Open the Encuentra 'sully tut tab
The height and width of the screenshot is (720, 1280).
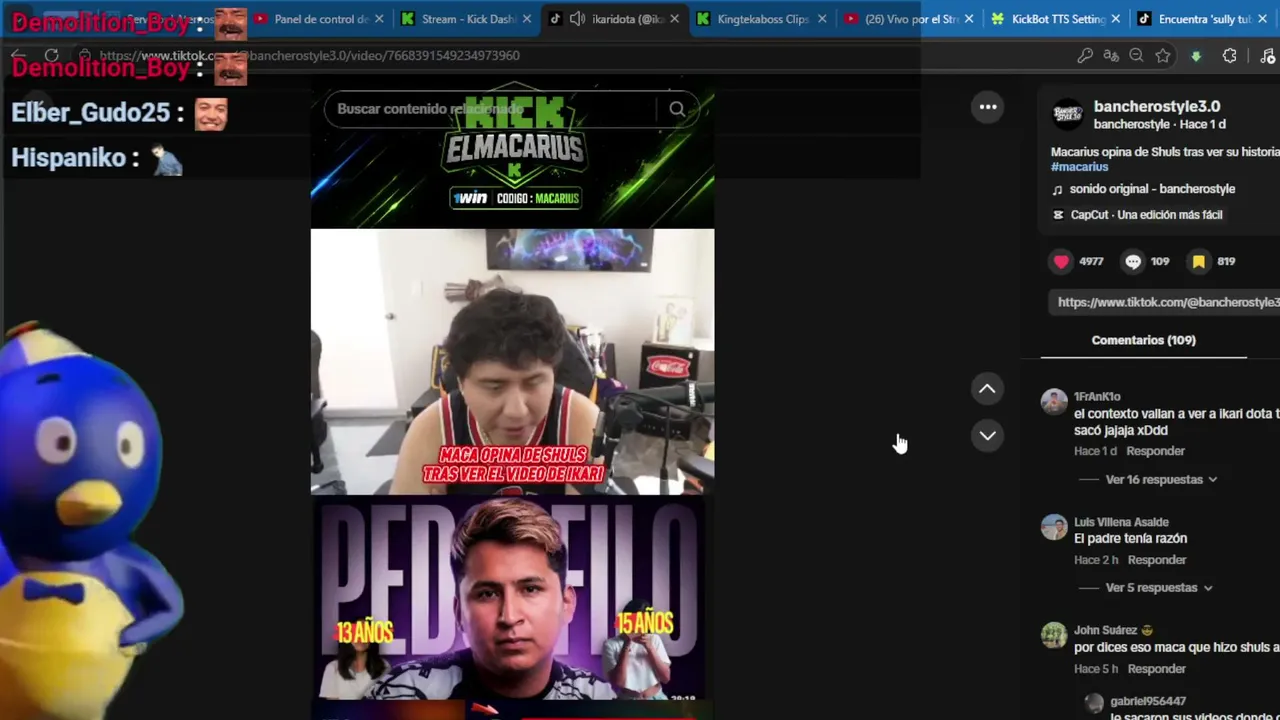coord(1205,19)
